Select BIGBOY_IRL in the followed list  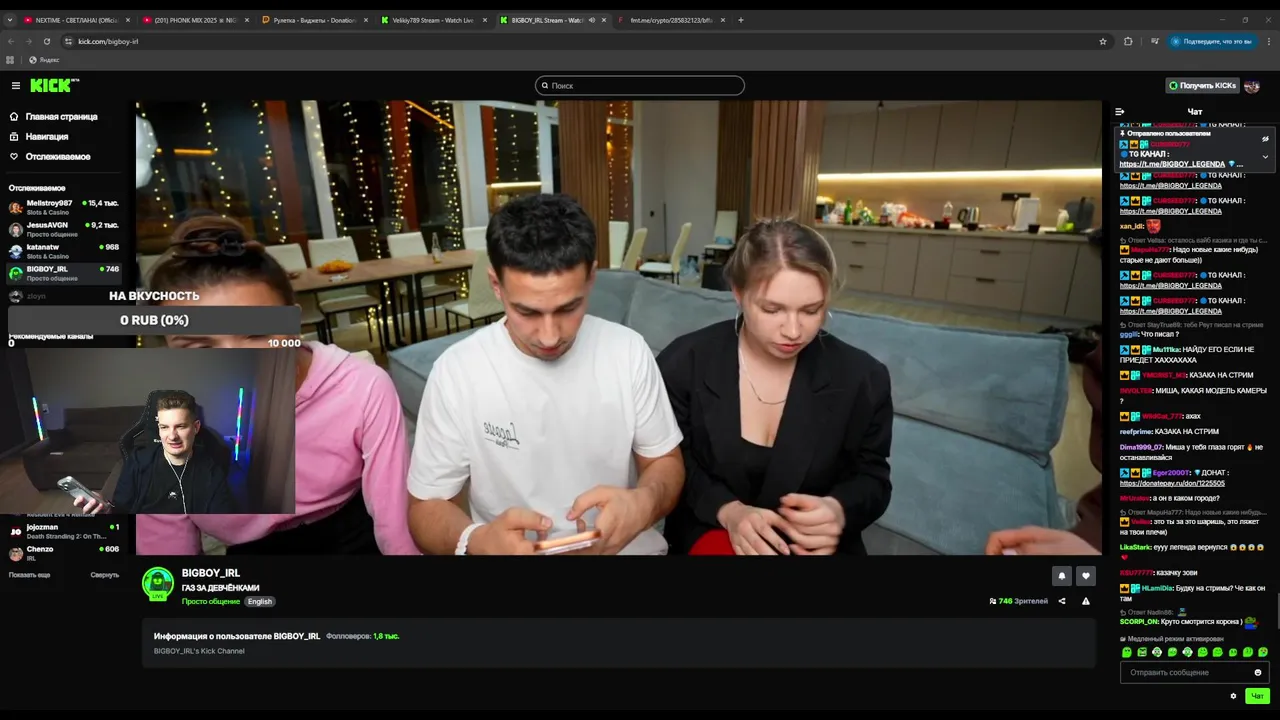[63, 273]
